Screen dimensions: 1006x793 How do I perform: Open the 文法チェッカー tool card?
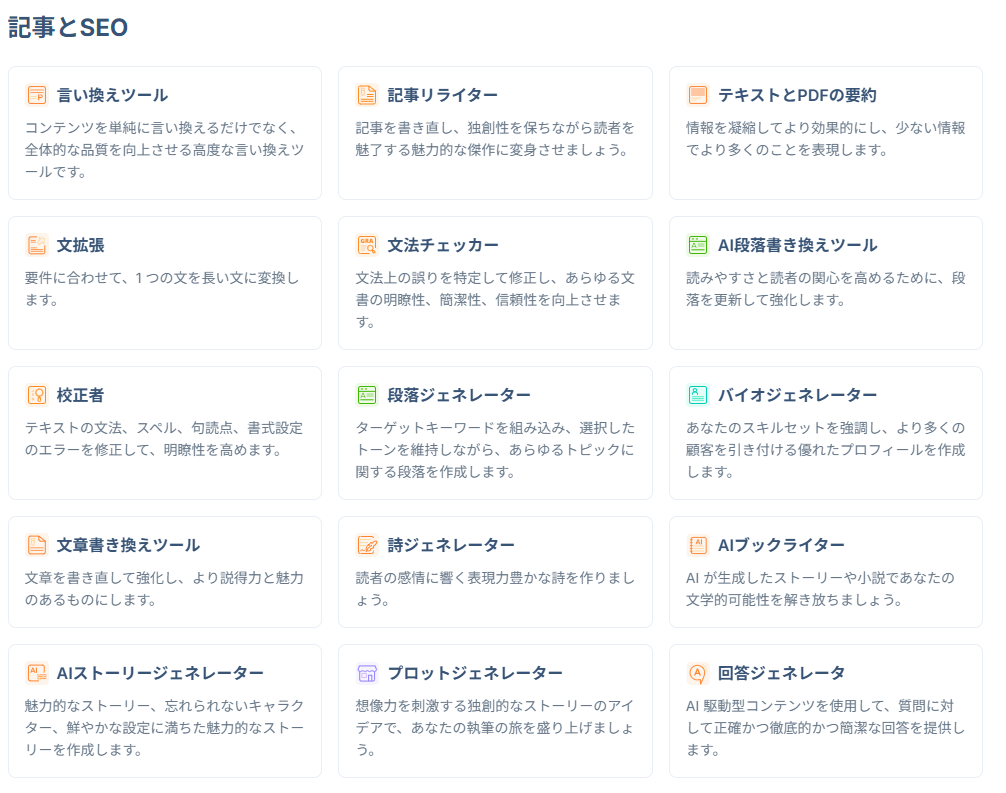(496, 281)
